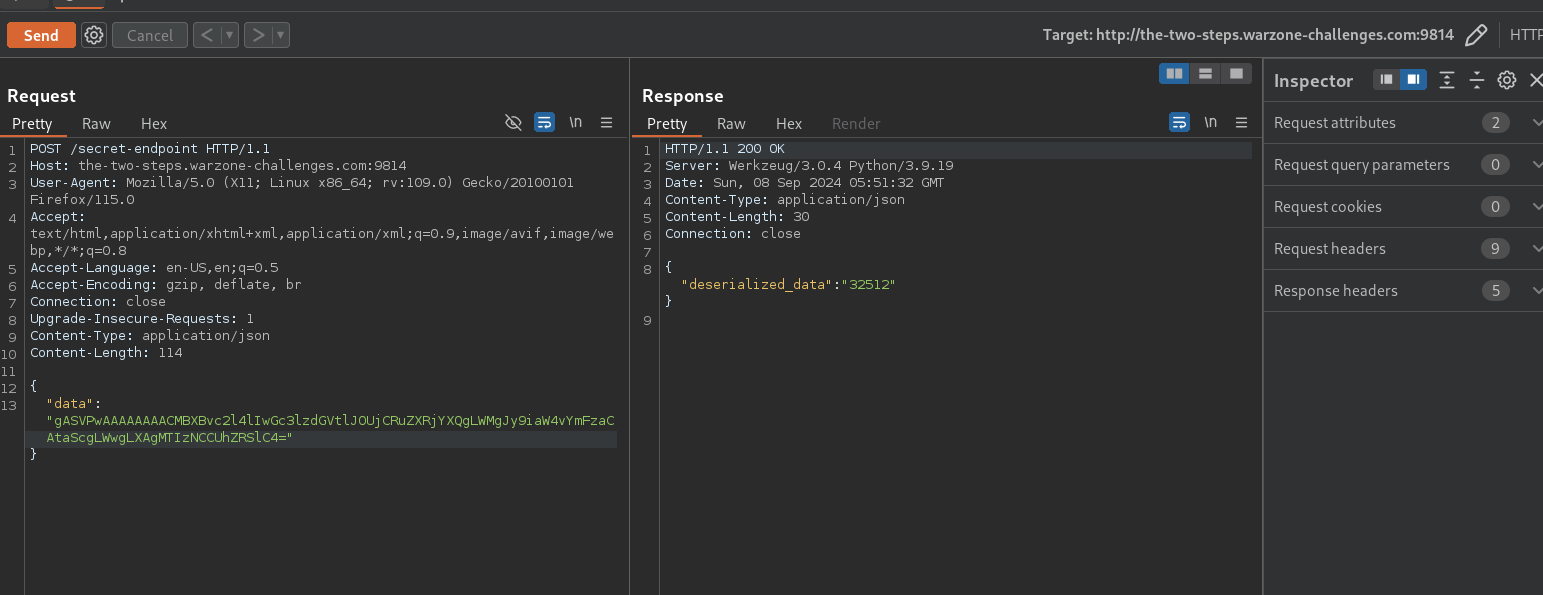Viewport: 1543px width, 595px height.
Task: Click the Response headers count badge 5
Action: 1496,291
